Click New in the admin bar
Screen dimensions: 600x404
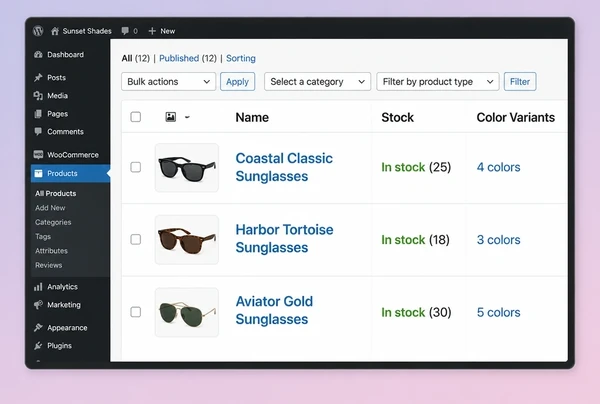168,31
